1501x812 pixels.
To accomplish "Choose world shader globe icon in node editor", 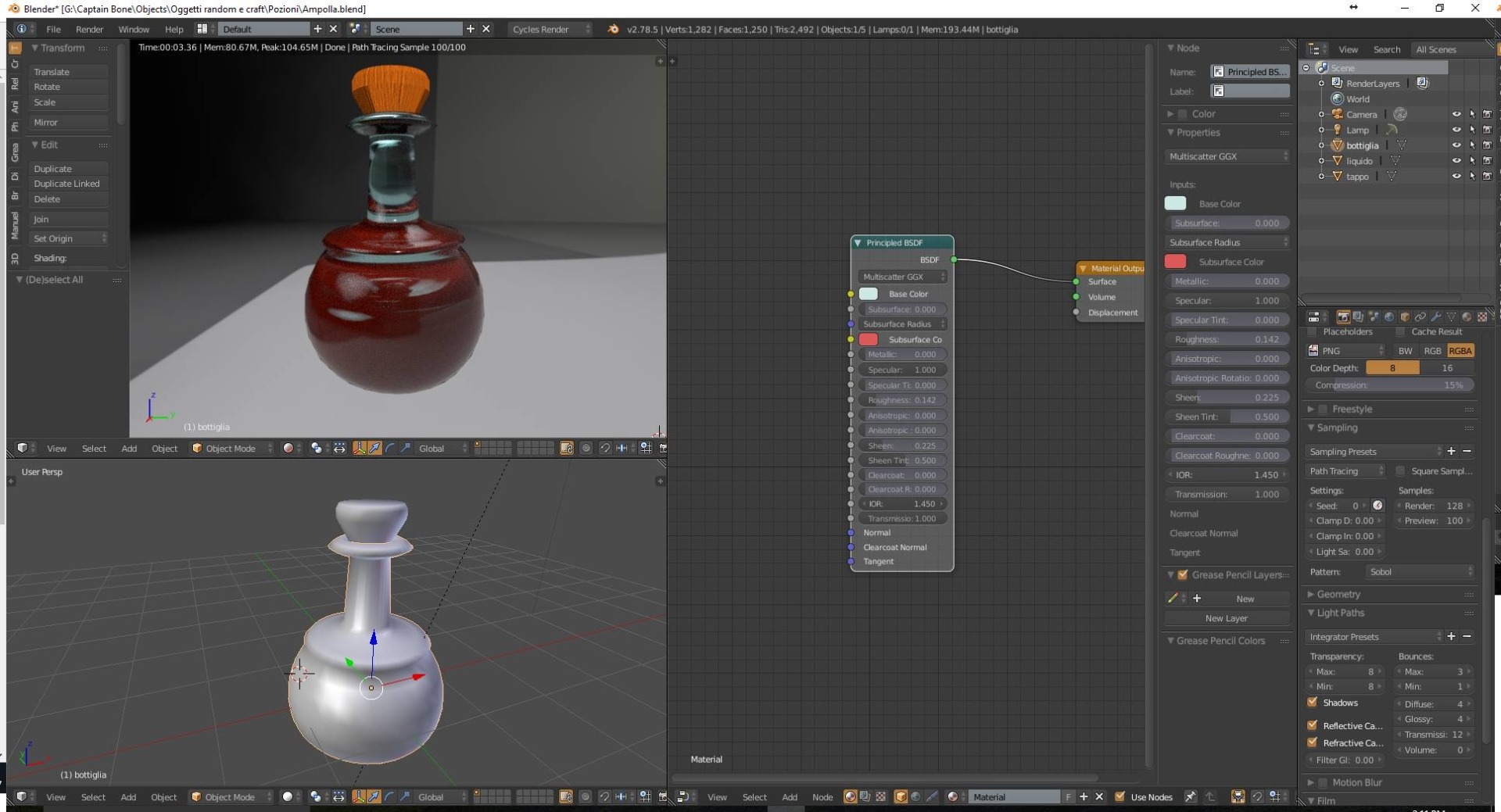I will pyautogui.click(x=916, y=796).
